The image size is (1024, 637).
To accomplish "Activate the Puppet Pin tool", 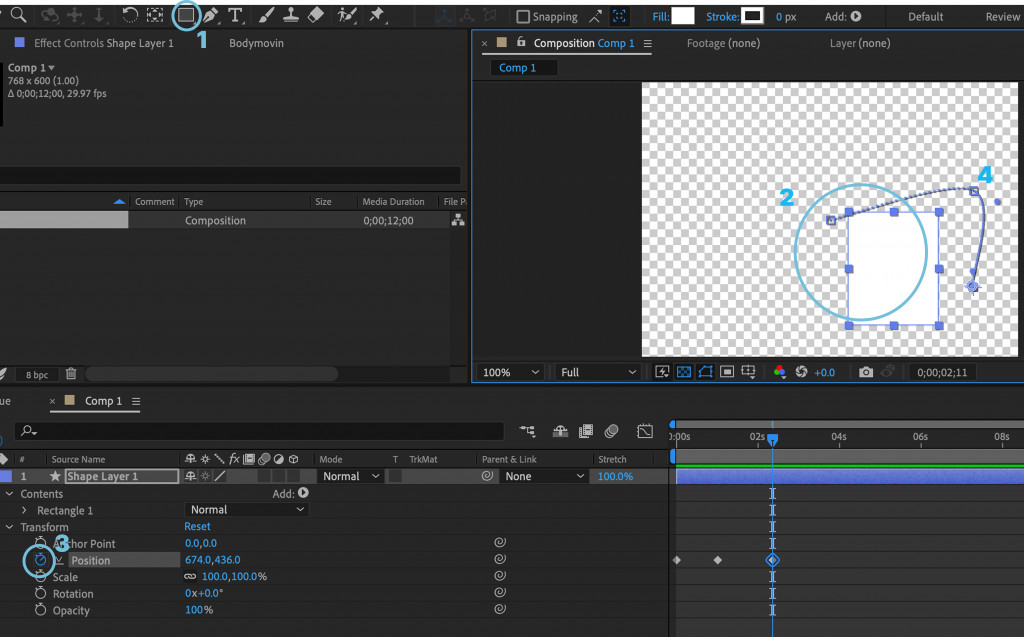I will 377,16.
